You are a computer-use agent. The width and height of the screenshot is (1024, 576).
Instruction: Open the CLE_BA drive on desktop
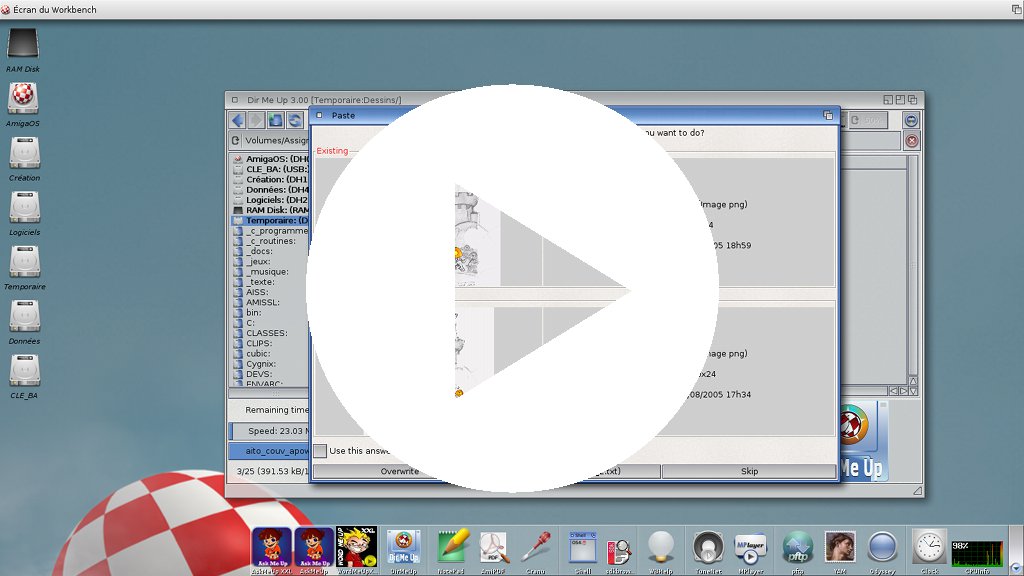pyautogui.click(x=23, y=371)
